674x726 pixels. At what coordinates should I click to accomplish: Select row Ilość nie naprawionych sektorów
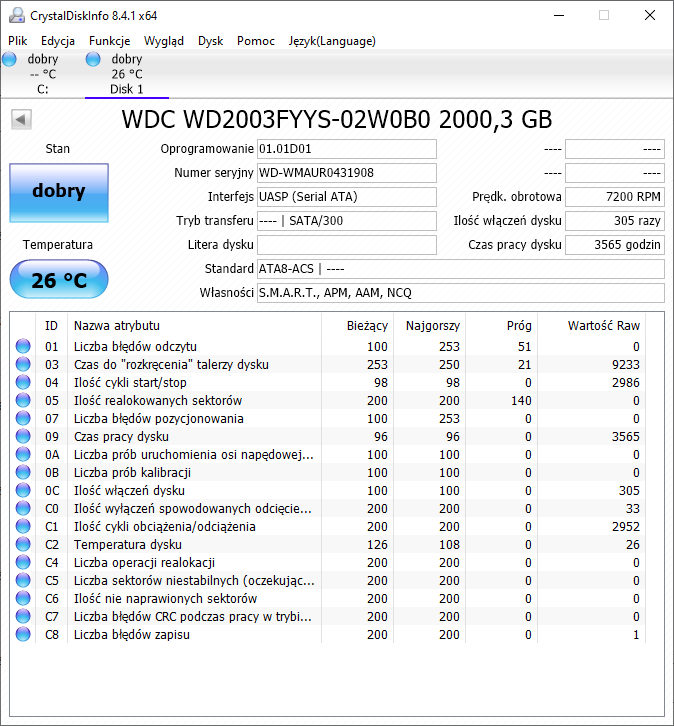click(327, 598)
